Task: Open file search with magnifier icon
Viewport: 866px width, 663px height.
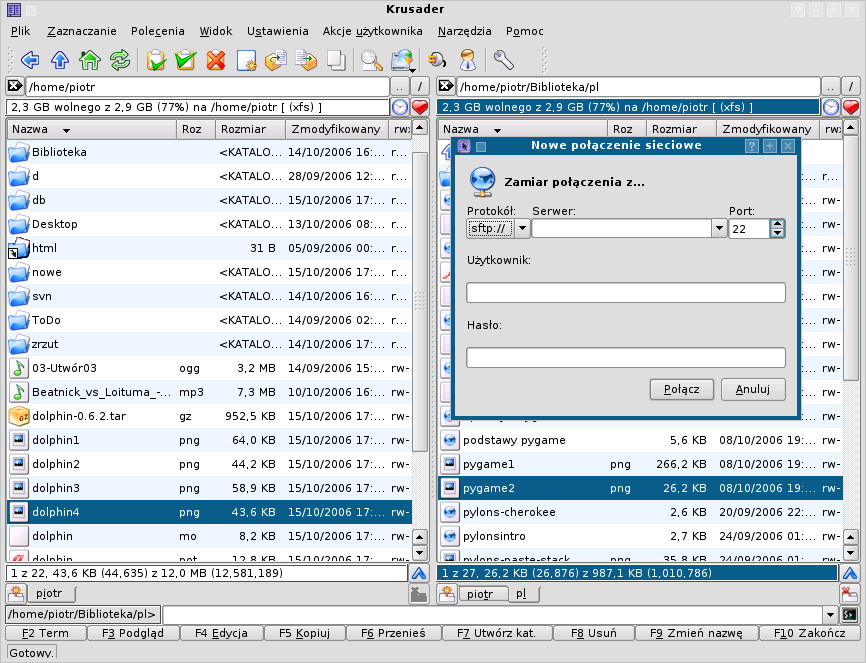Action: click(x=372, y=60)
